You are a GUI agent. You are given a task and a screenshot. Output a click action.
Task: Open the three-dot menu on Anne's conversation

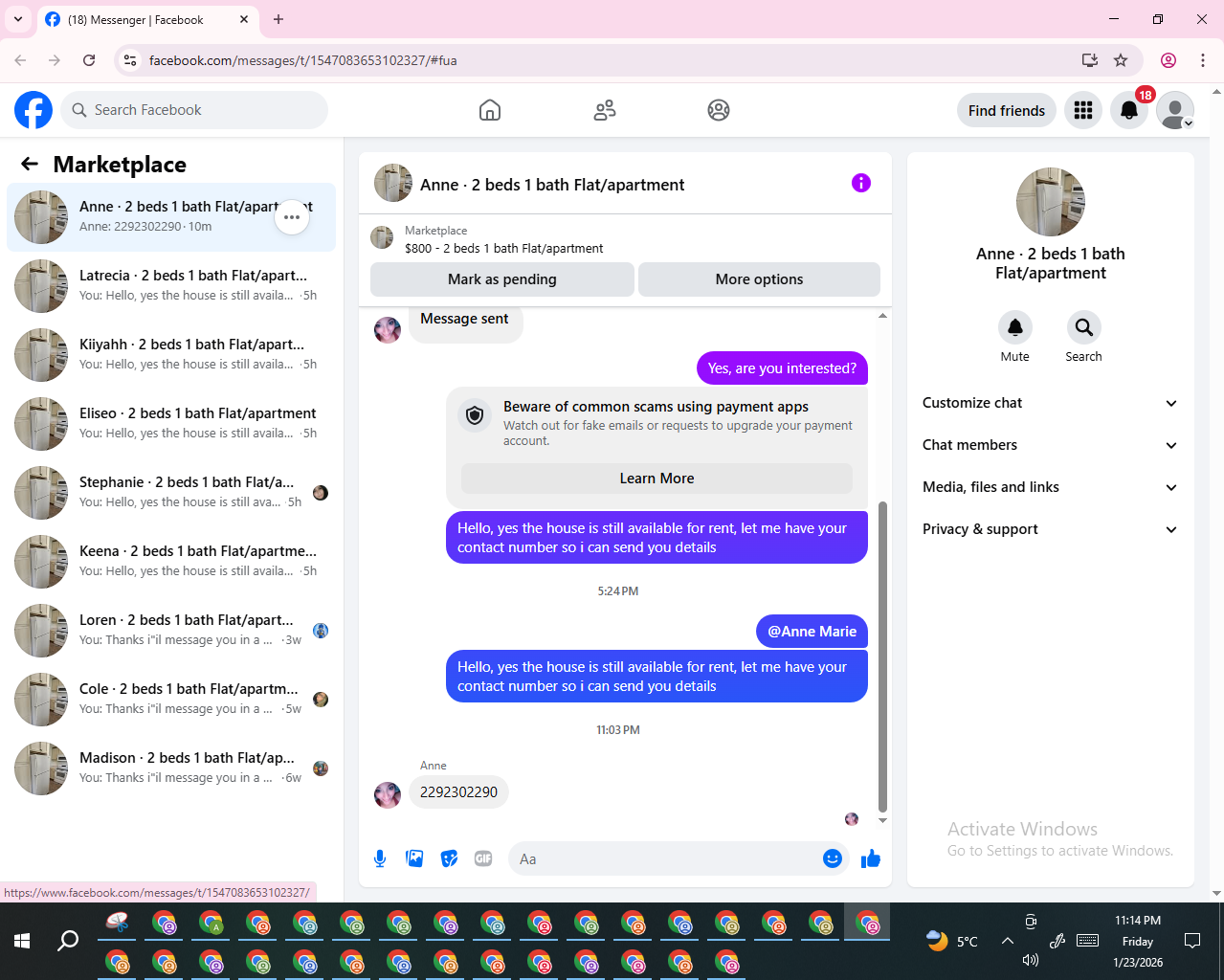click(x=292, y=217)
